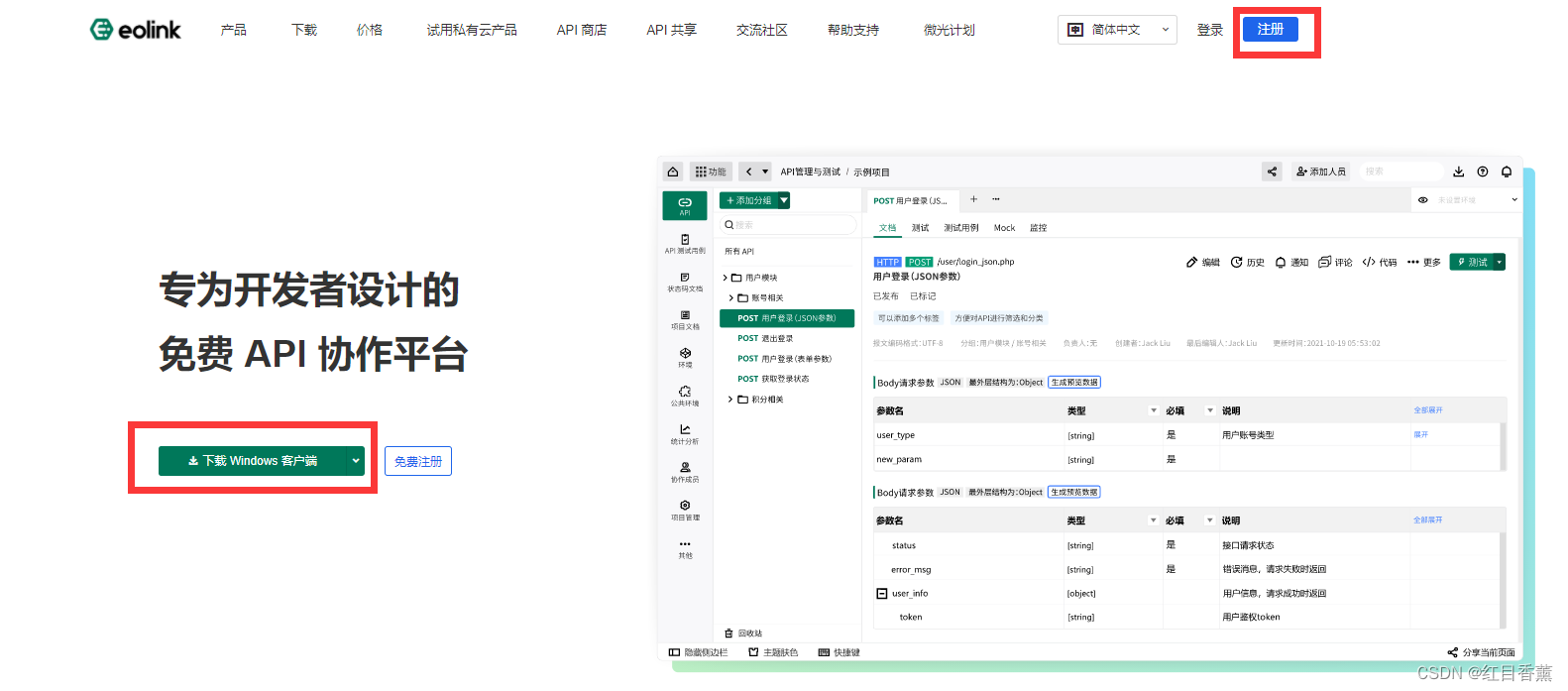Open the tab ellipsis menu
This screenshot has width=1568, height=691.
click(996, 199)
